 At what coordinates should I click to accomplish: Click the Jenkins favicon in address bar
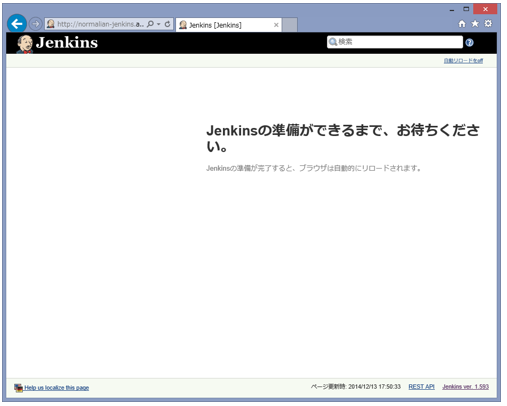pos(51,24)
